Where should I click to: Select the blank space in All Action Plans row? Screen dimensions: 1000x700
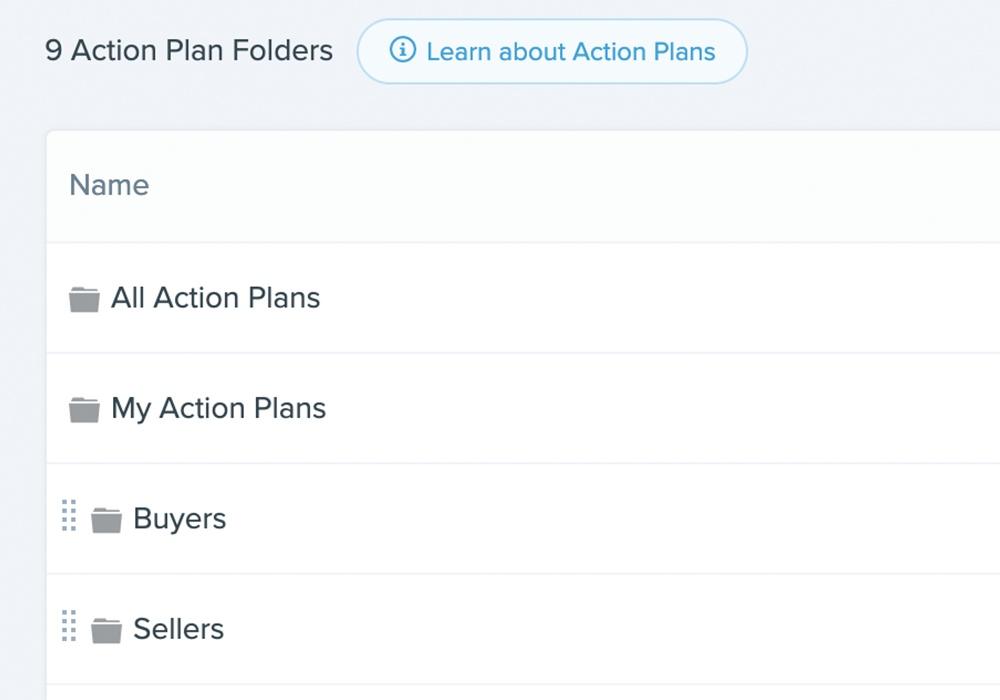657,298
